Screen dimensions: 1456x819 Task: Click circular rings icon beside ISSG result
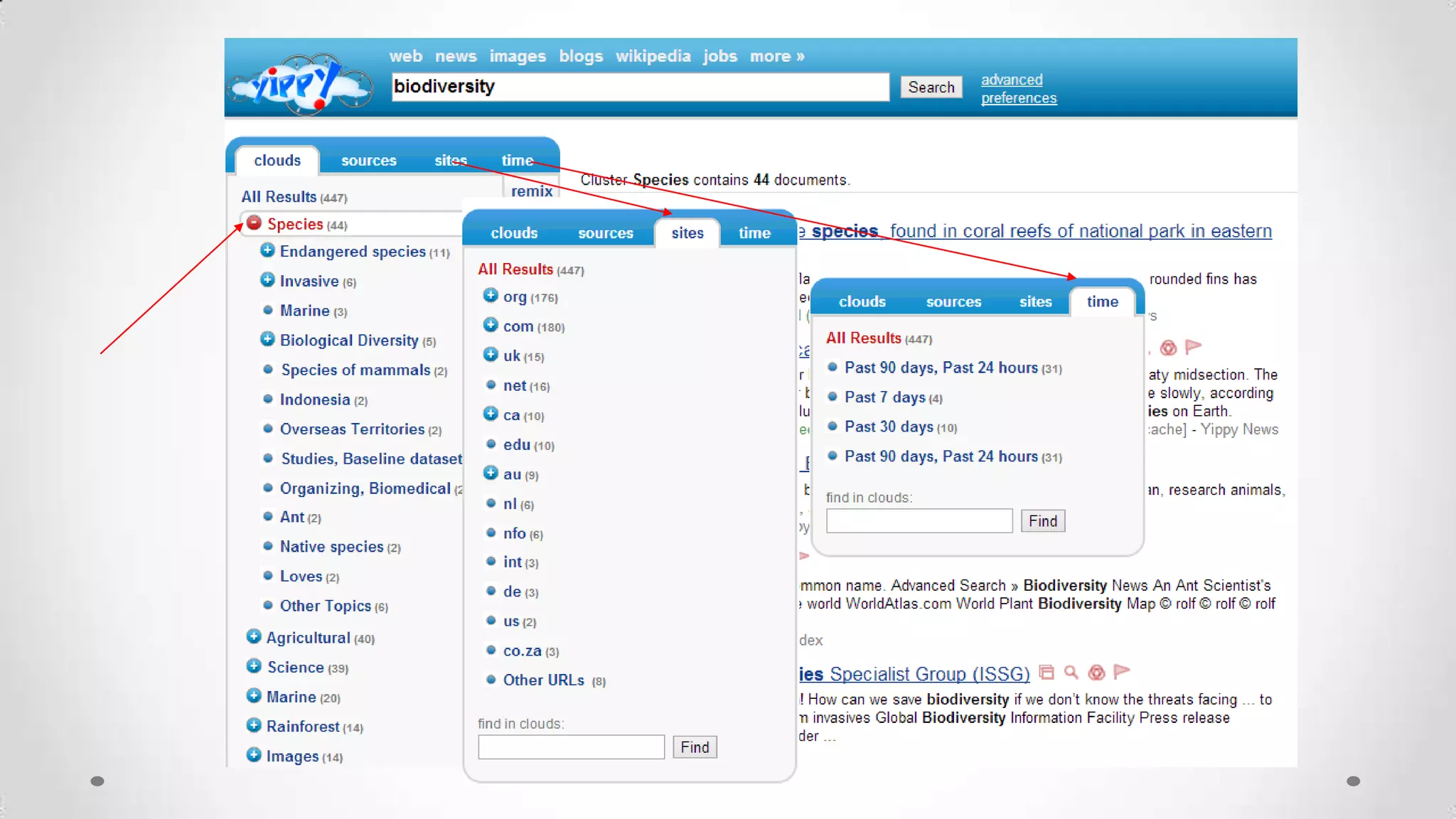[x=1096, y=673]
